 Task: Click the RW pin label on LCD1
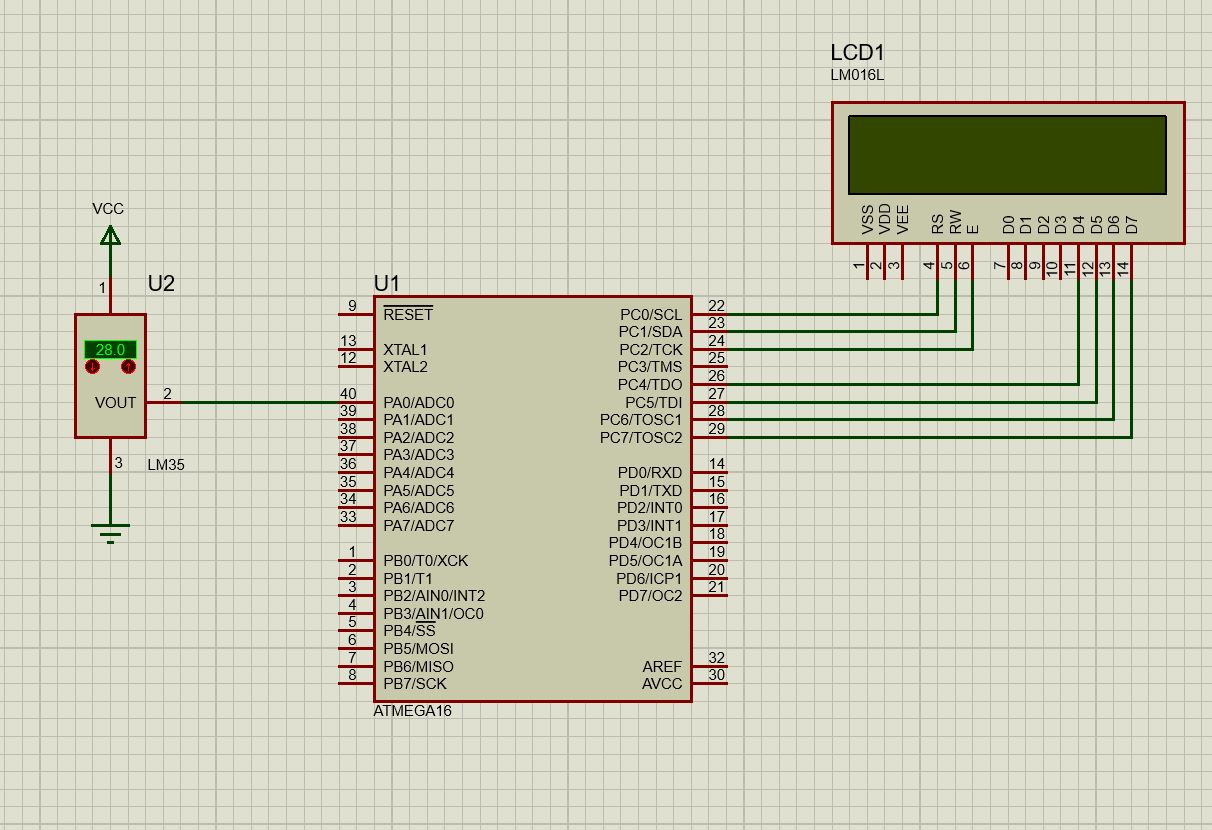pyautogui.click(x=955, y=222)
